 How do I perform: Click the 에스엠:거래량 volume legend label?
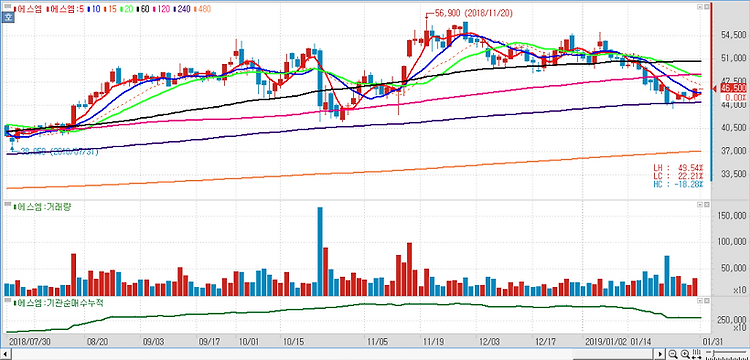(44, 207)
